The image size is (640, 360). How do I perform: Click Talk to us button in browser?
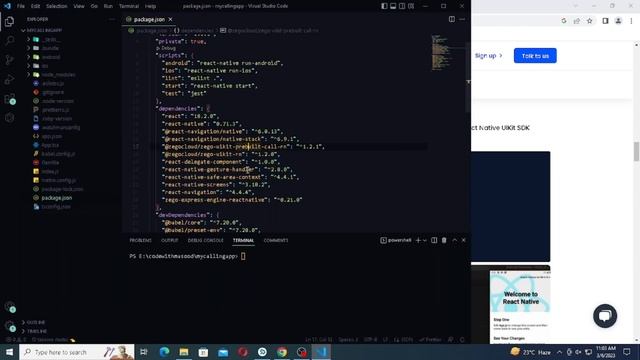(535, 56)
